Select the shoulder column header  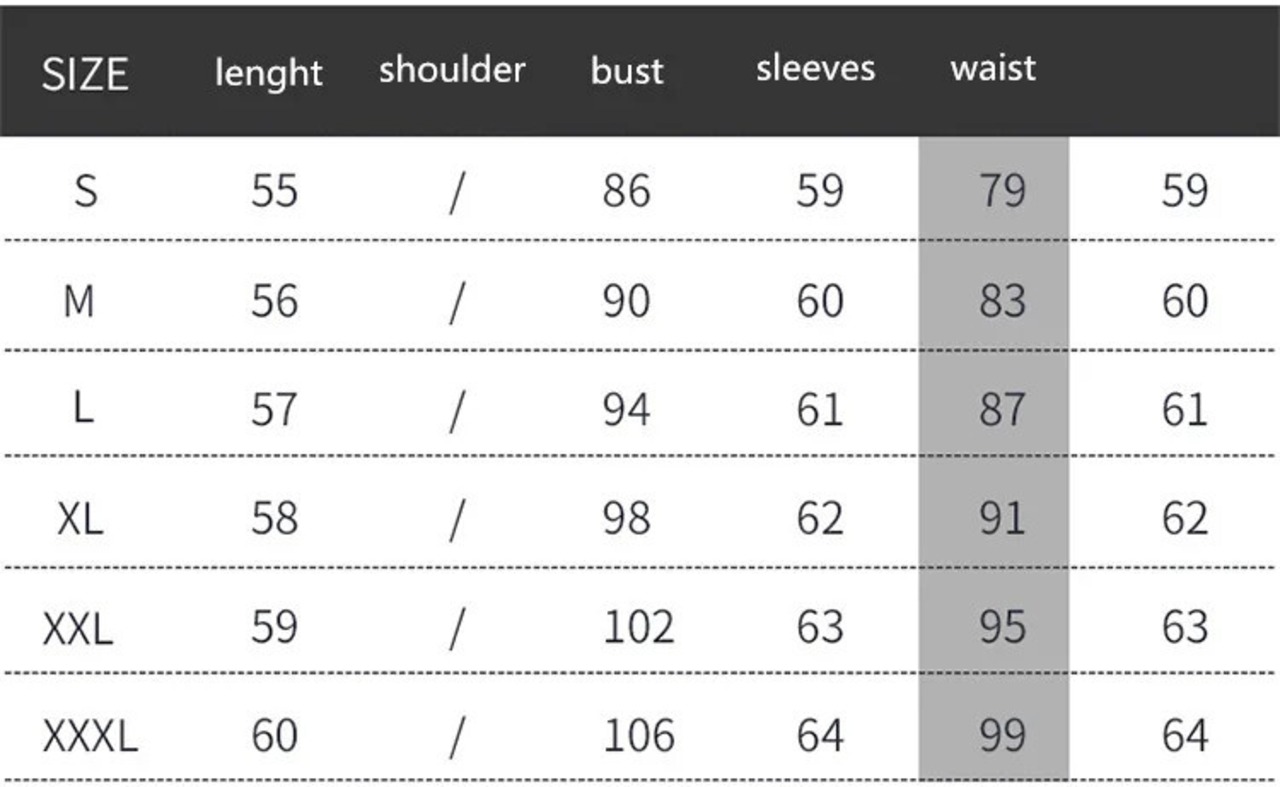point(452,70)
